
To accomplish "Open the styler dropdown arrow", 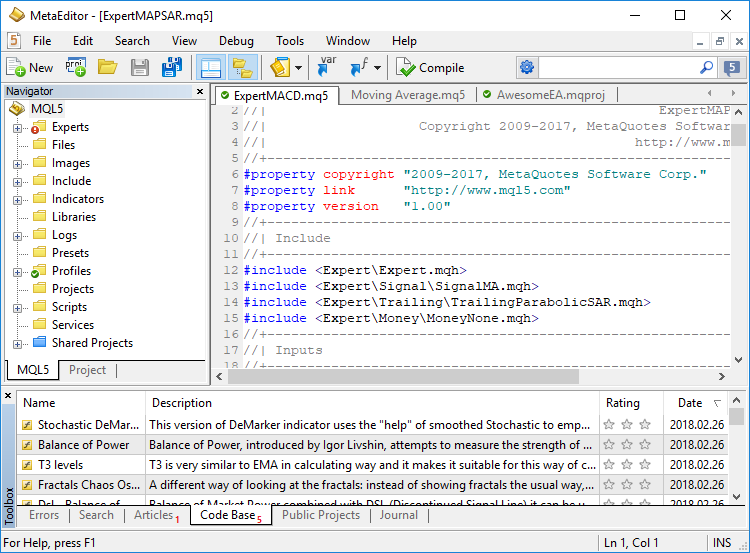I will [298, 68].
